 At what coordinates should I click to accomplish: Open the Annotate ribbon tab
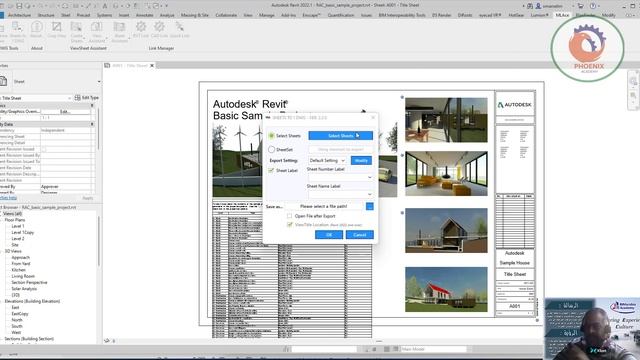click(x=144, y=15)
